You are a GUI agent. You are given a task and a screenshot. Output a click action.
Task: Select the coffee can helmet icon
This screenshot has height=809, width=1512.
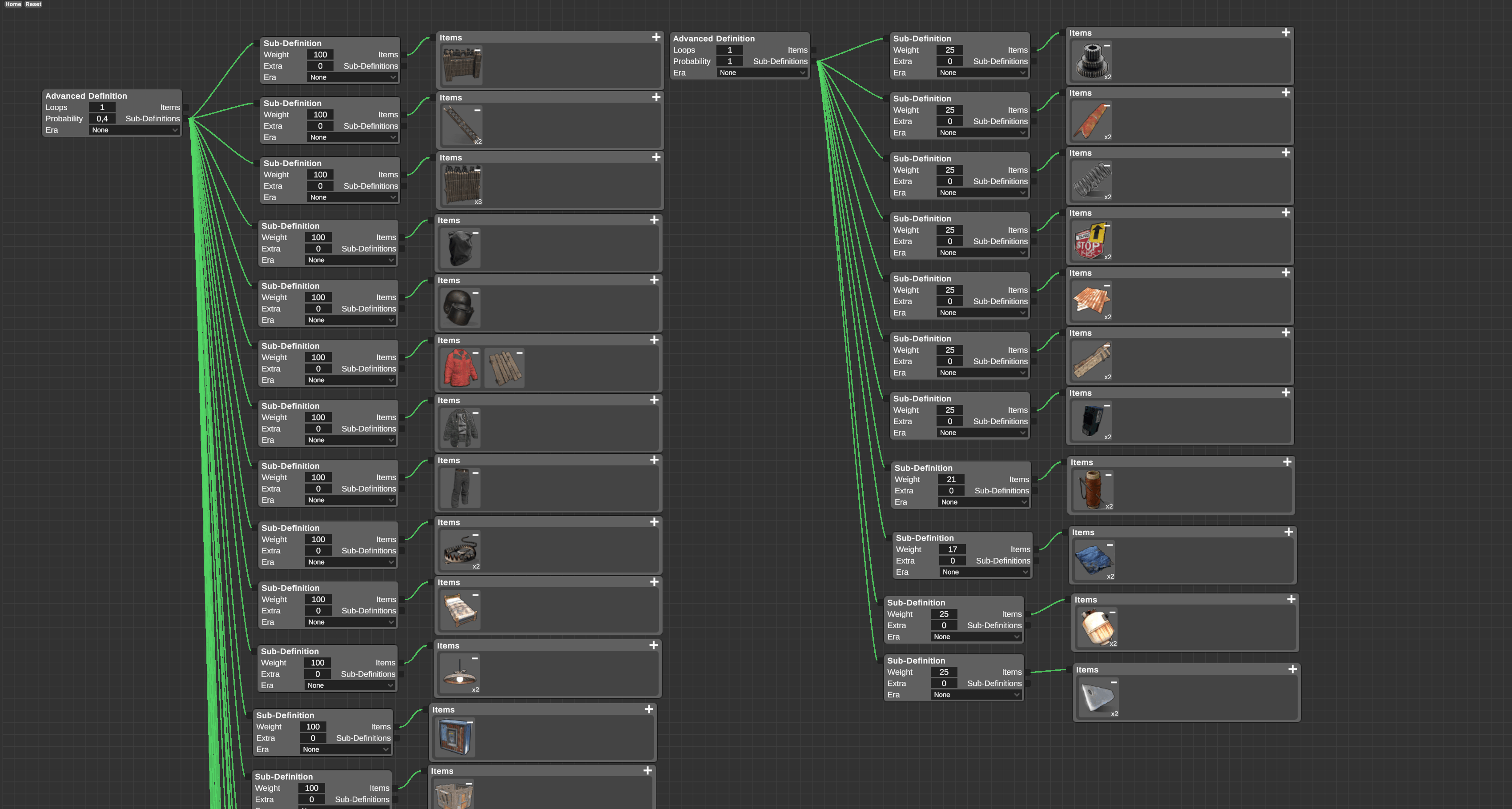tap(459, 308)
